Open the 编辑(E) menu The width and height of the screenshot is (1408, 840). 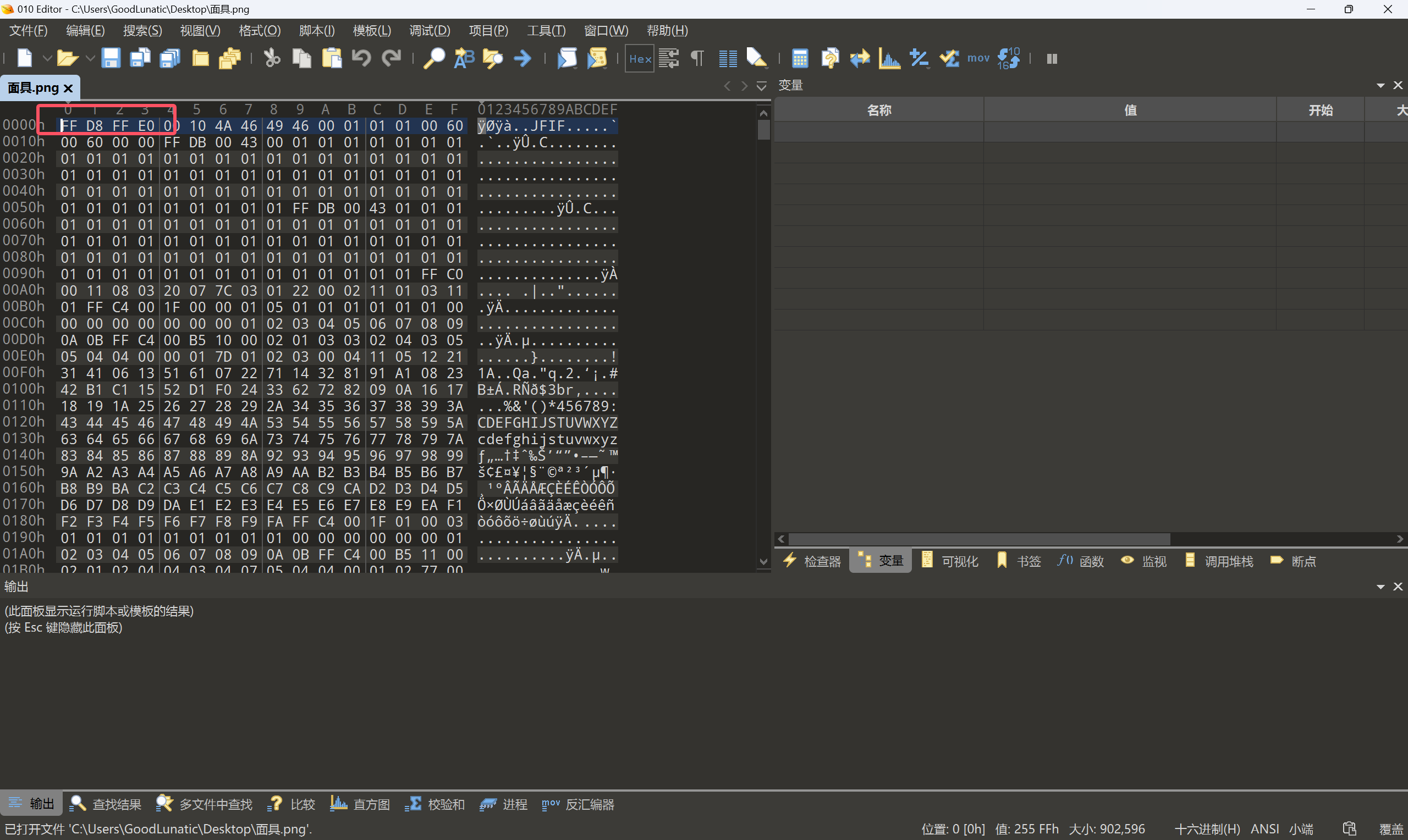(x=85, y=31)
